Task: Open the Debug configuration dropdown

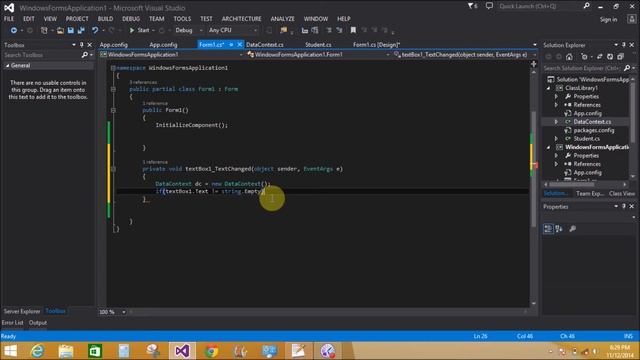Action: (x=189, y=30)
